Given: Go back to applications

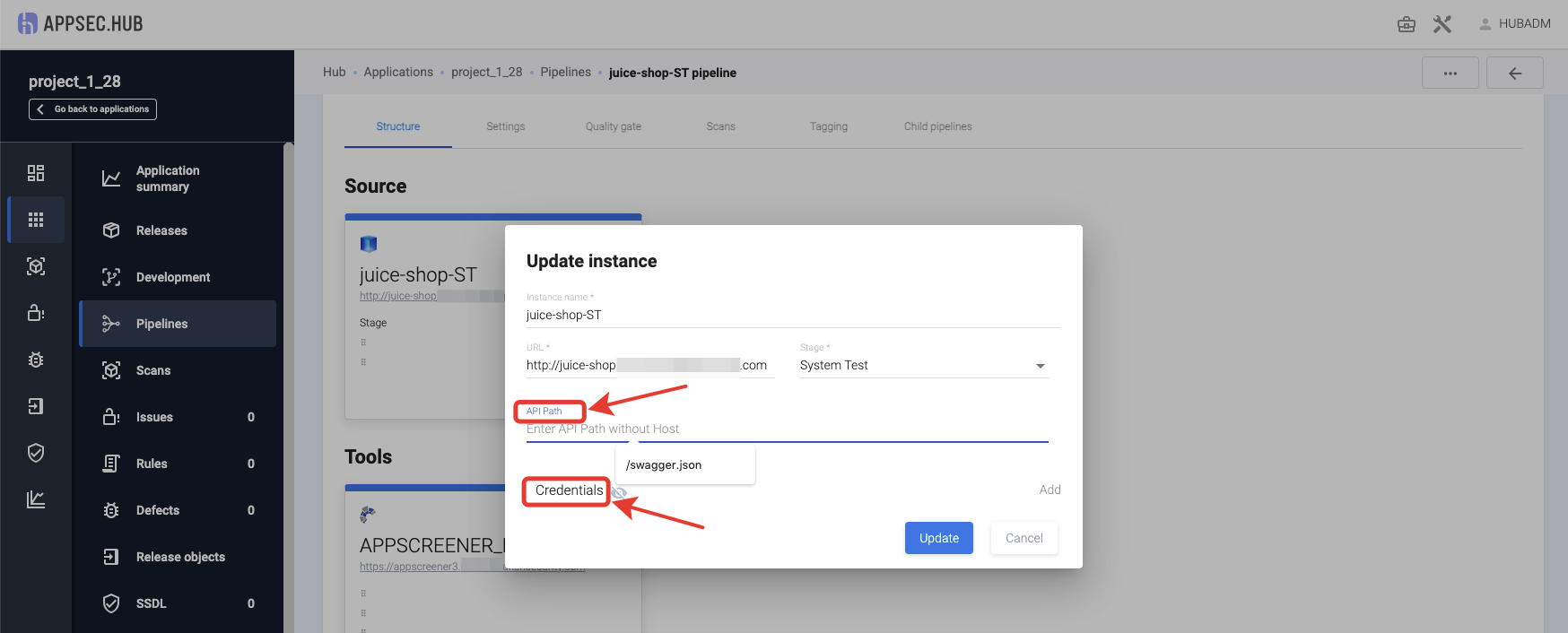Looking at the screenshot, I should coord(92,109).
